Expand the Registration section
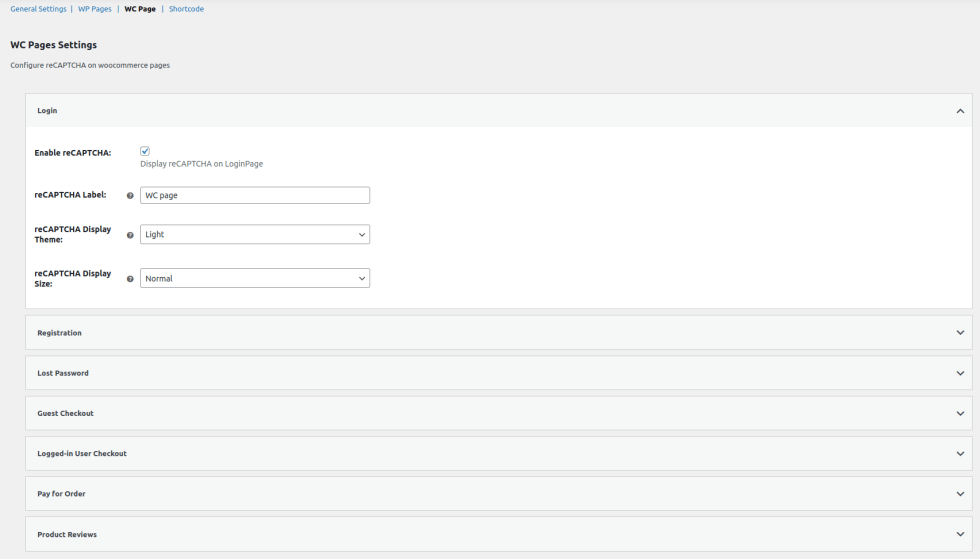This screenshot has width=980, height=559. [x=499, y=333]
